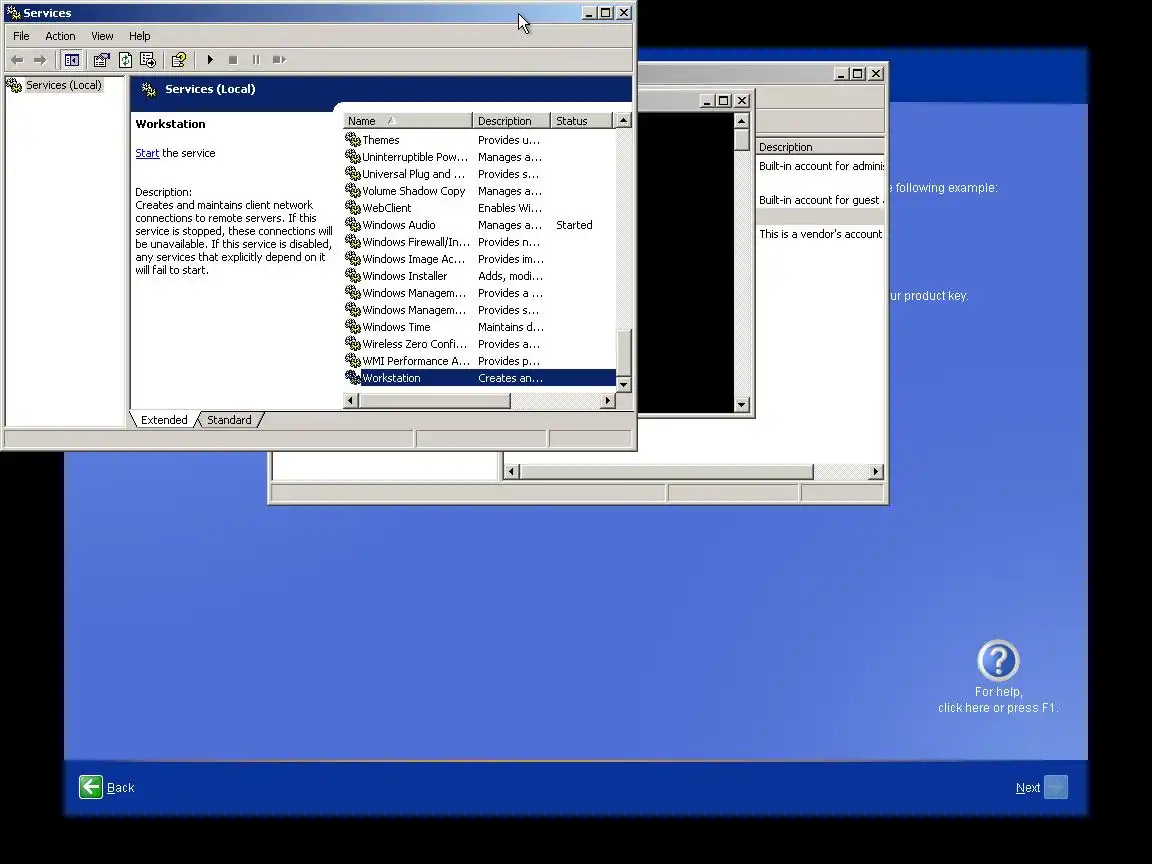The image size is (1152, 864).
Task: Open the Properties toolbar icon
Action: pos(101,60)
